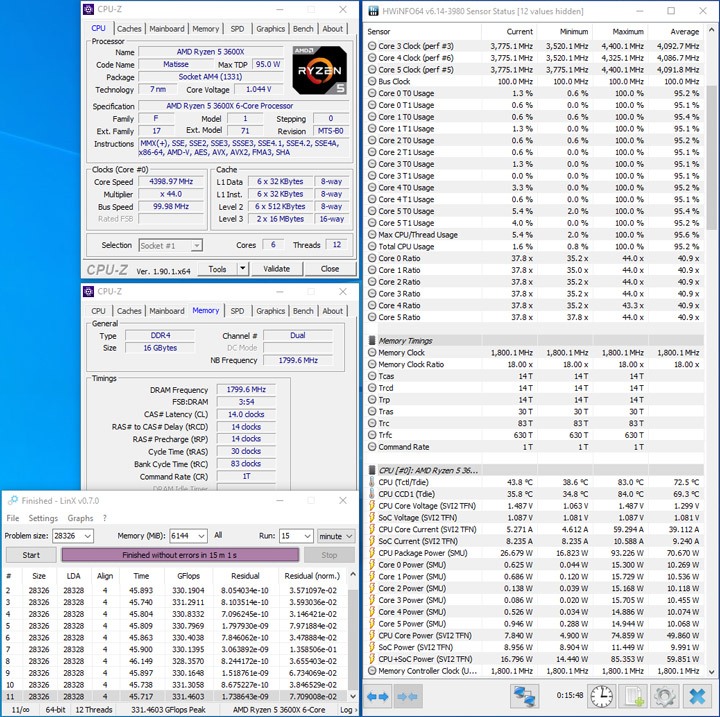Switch to Mainboard tab in the processor CPU-Z window
This screenshot has height=717, width=720.
tap(167, 28)
